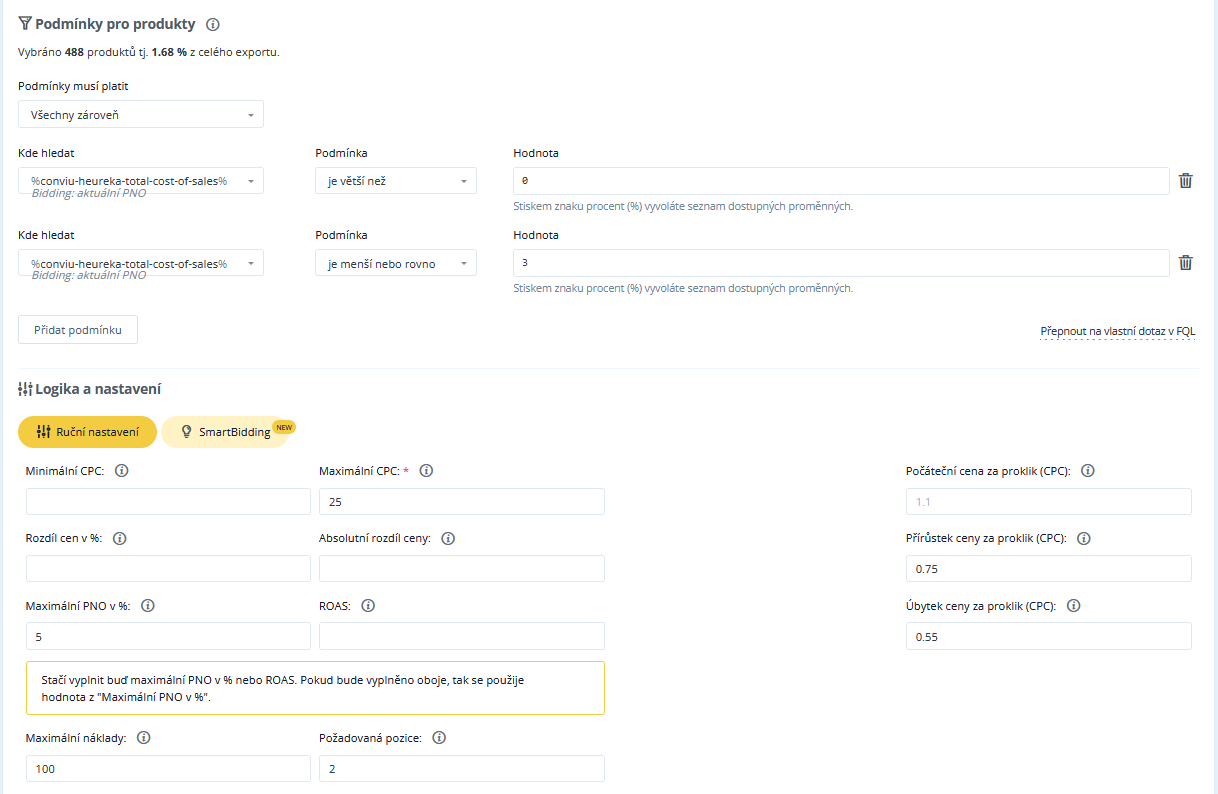Click info icon beside Podmínky pro produkty

pos(212,25)
